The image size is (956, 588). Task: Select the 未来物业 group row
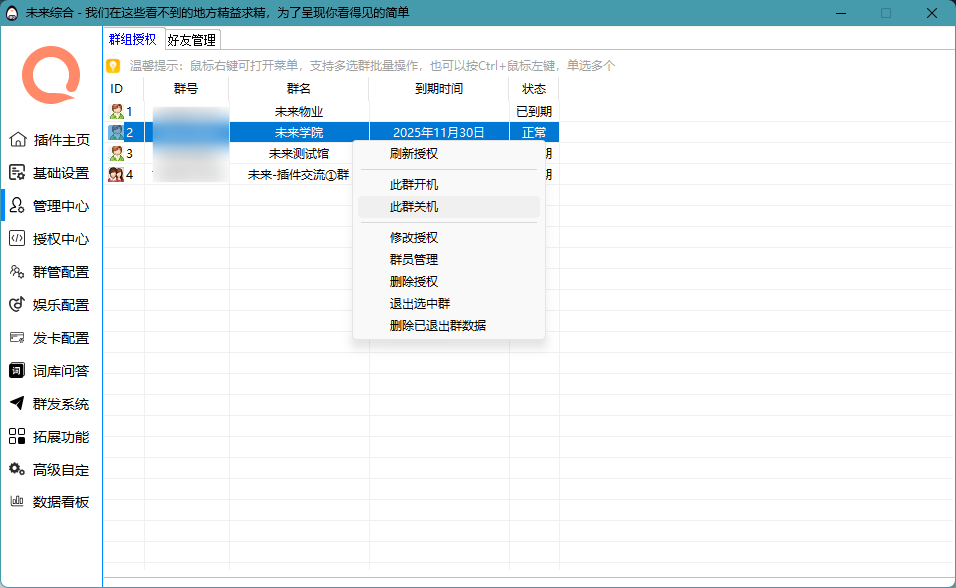pyautogui.click(x=298, y=111)
